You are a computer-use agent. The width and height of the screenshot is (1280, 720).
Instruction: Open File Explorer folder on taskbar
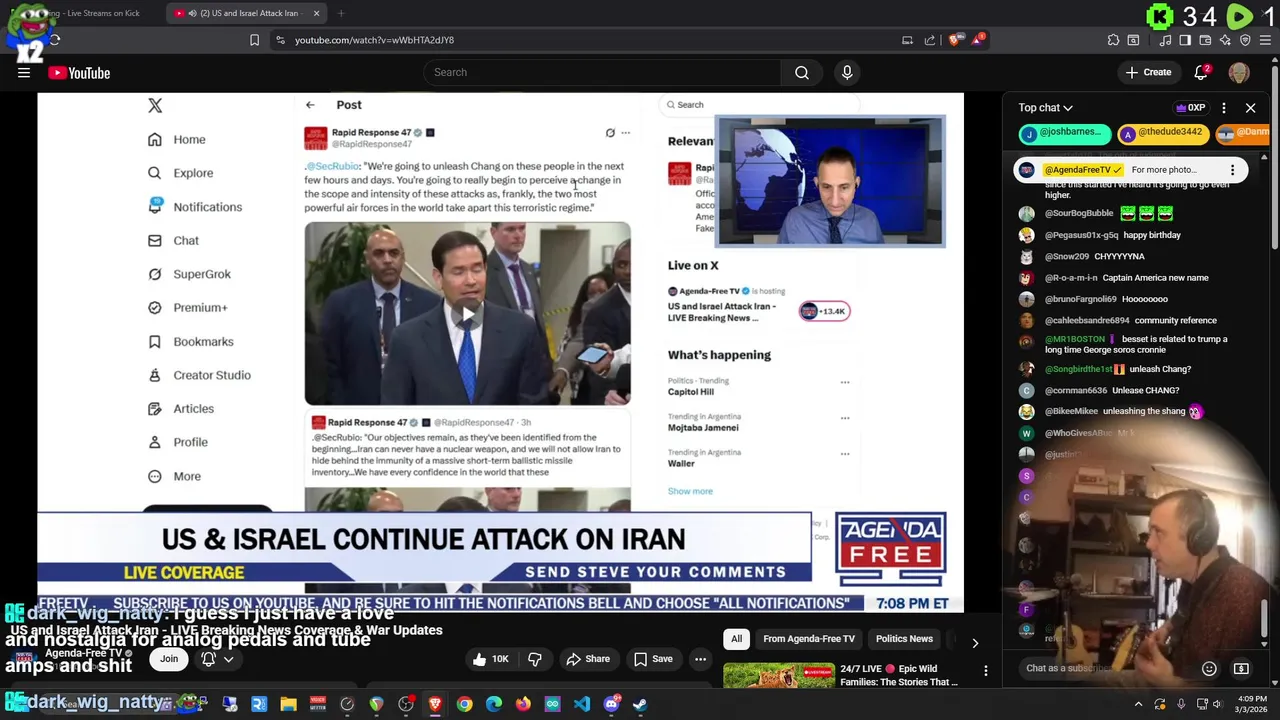pos(288,704)
